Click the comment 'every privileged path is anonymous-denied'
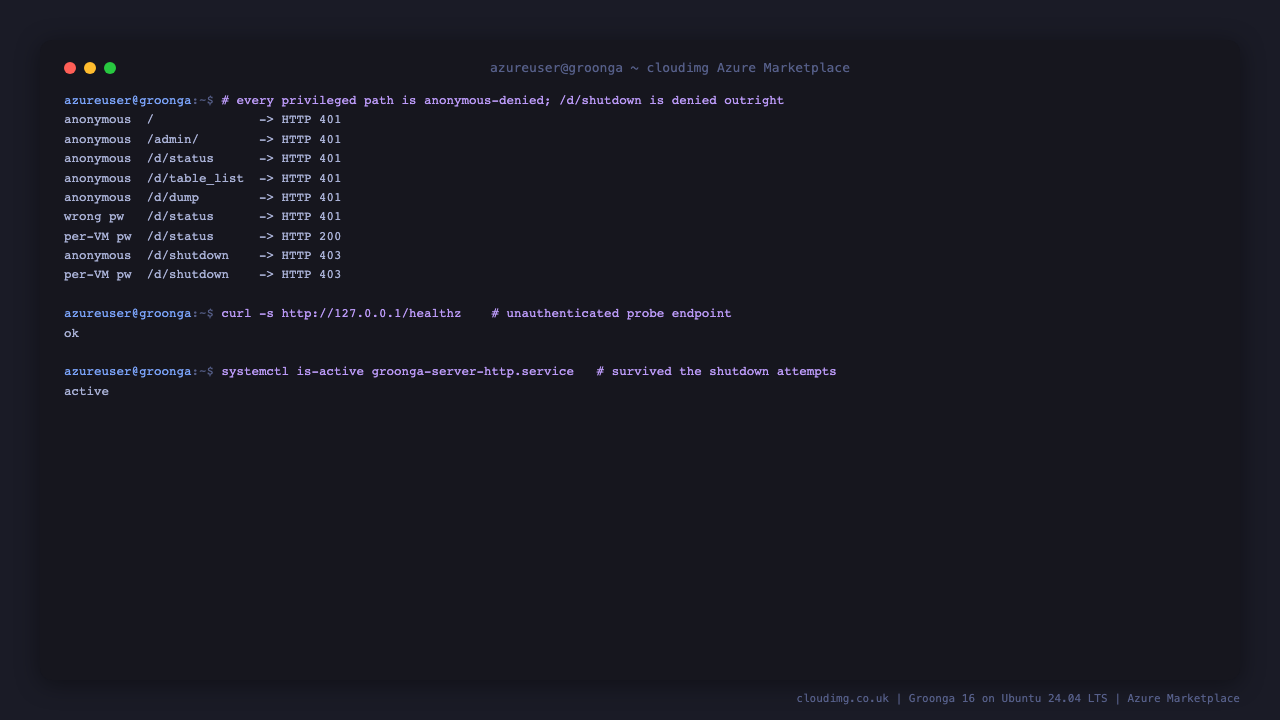The image size is (1280, 720). tap(392, 101)
